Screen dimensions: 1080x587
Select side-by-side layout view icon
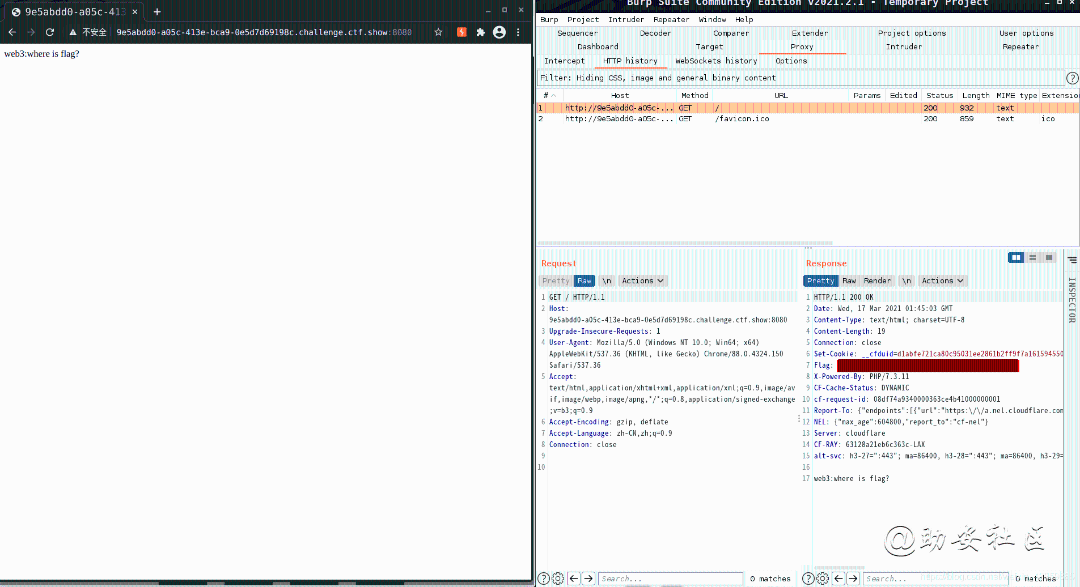1016,257
